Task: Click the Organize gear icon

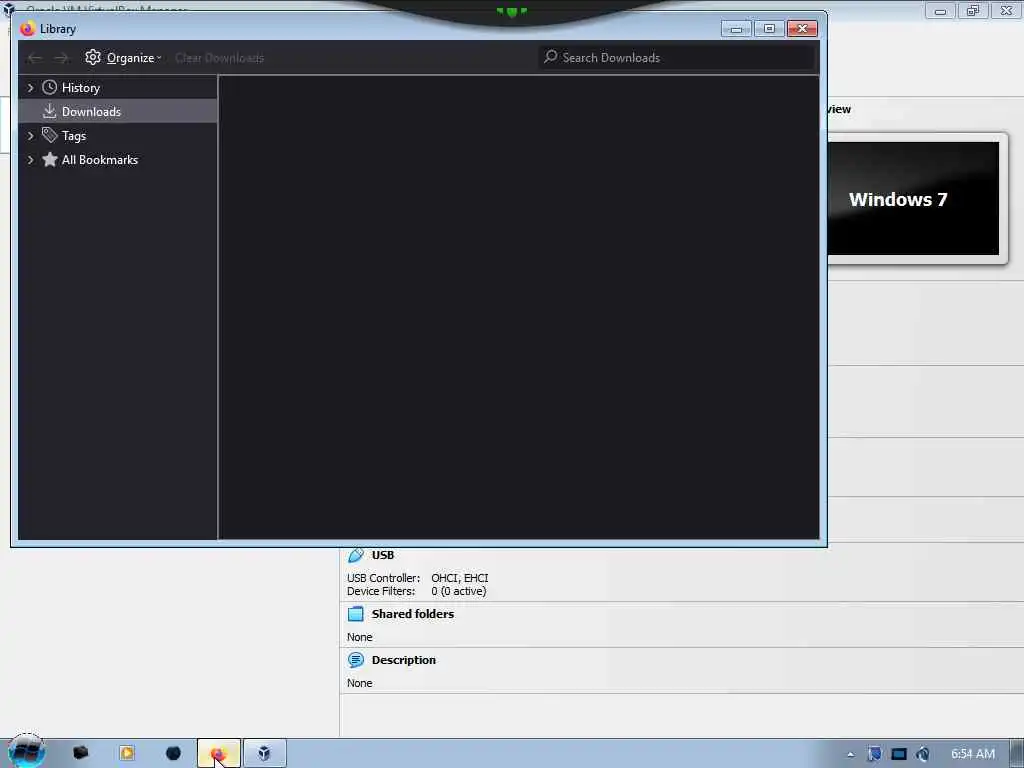Action: tap(93, 57)
